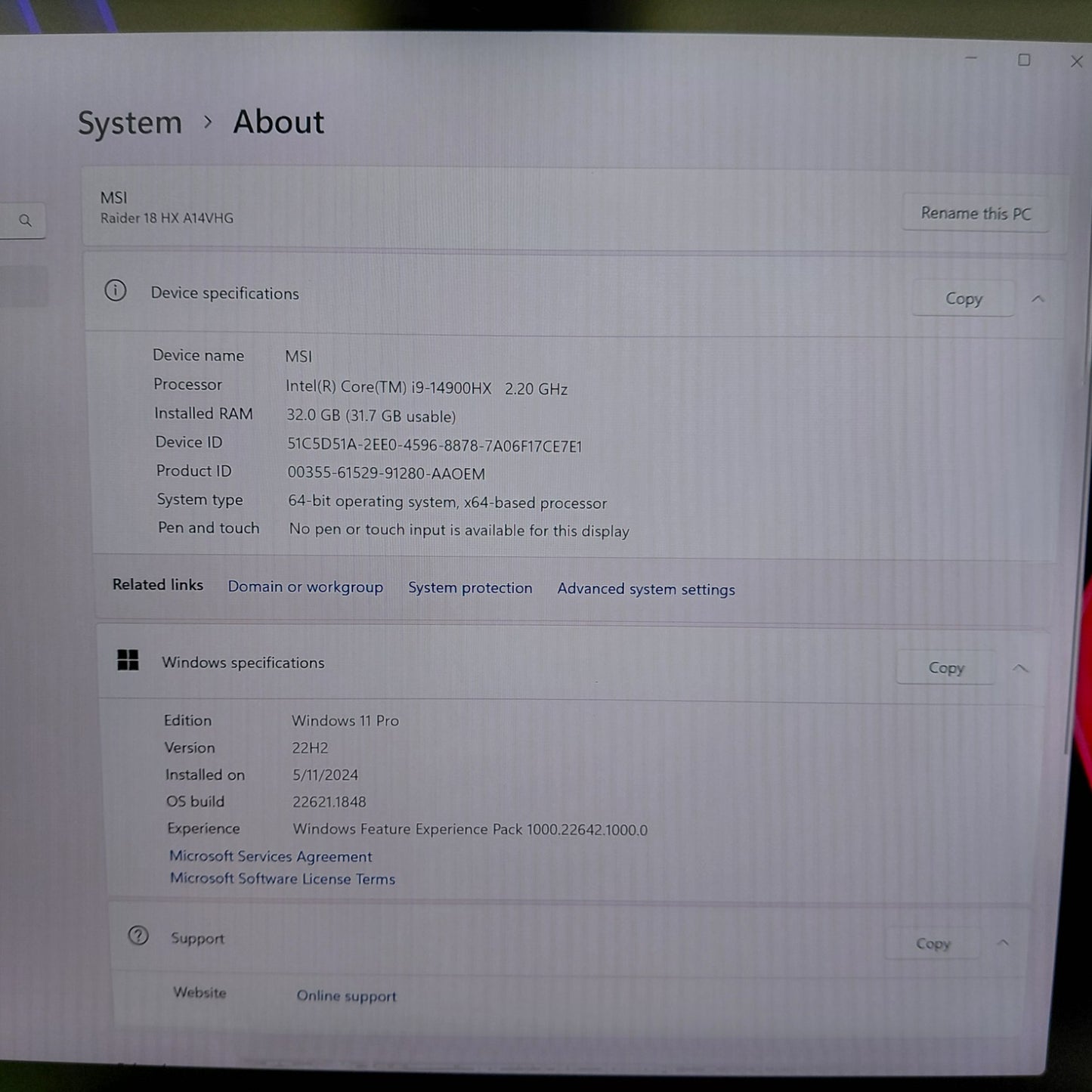This screenshot has width=1092, height=1092.
Task: Open Advanced system settings link
Action: click(x=646, y=589)
